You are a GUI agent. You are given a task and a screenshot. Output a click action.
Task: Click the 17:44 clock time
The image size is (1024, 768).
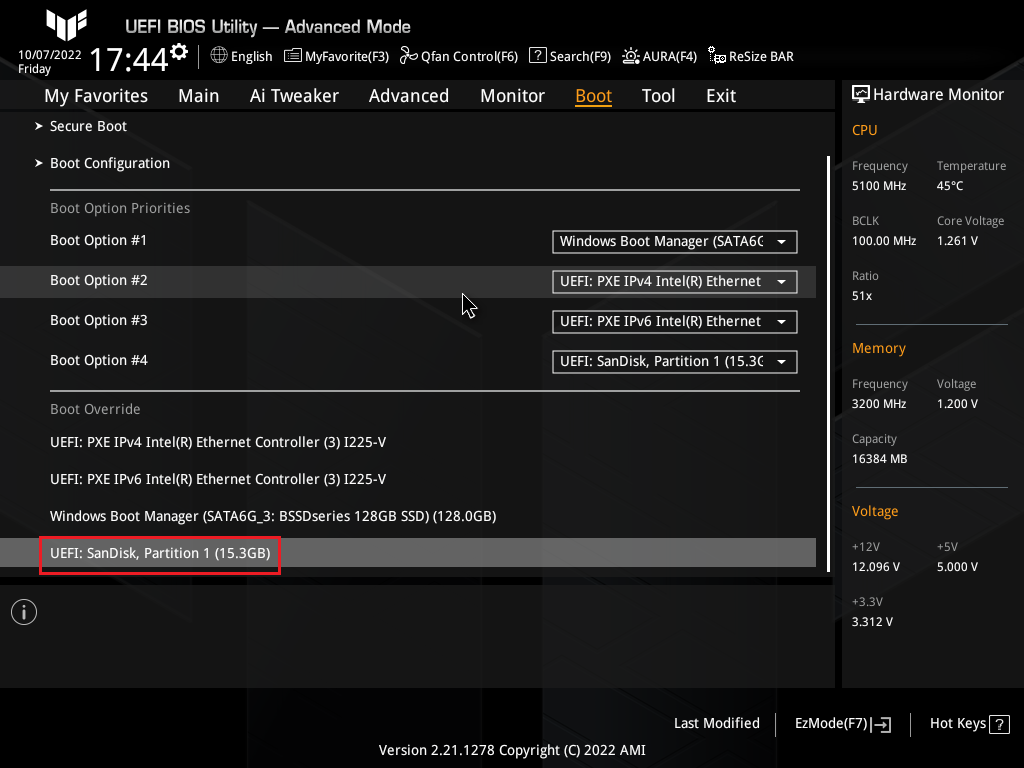coord(129,59)
